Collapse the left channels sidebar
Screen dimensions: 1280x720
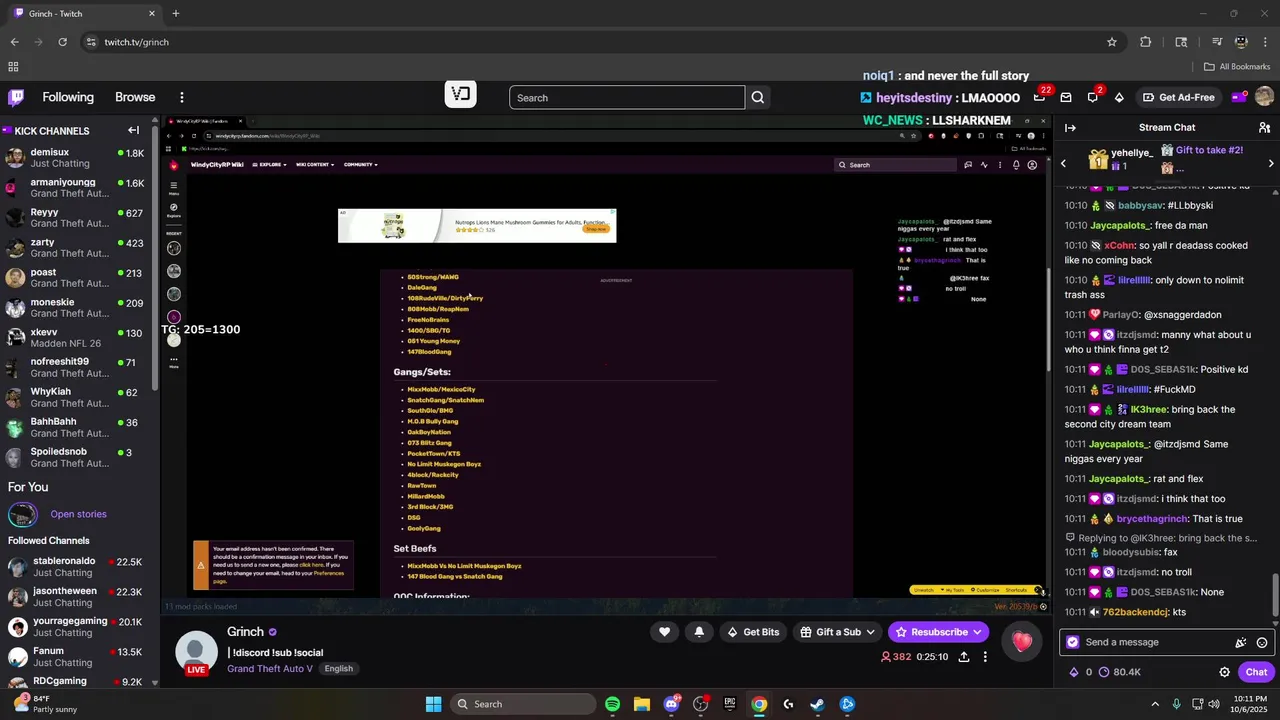(133, 130)
